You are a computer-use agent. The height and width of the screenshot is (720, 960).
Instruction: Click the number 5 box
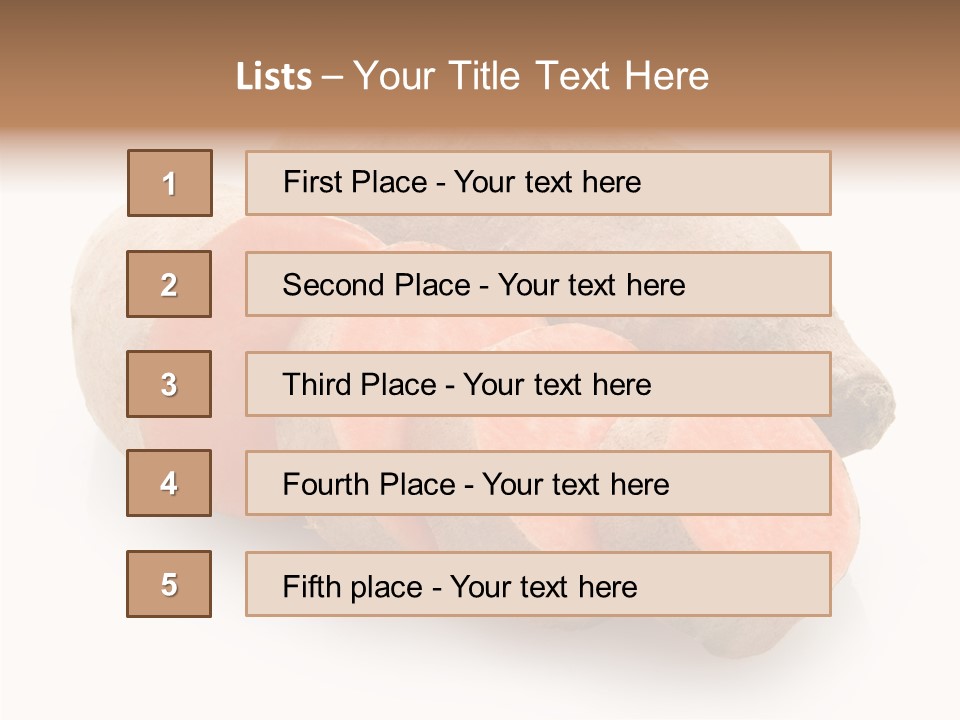click(169, 584)
